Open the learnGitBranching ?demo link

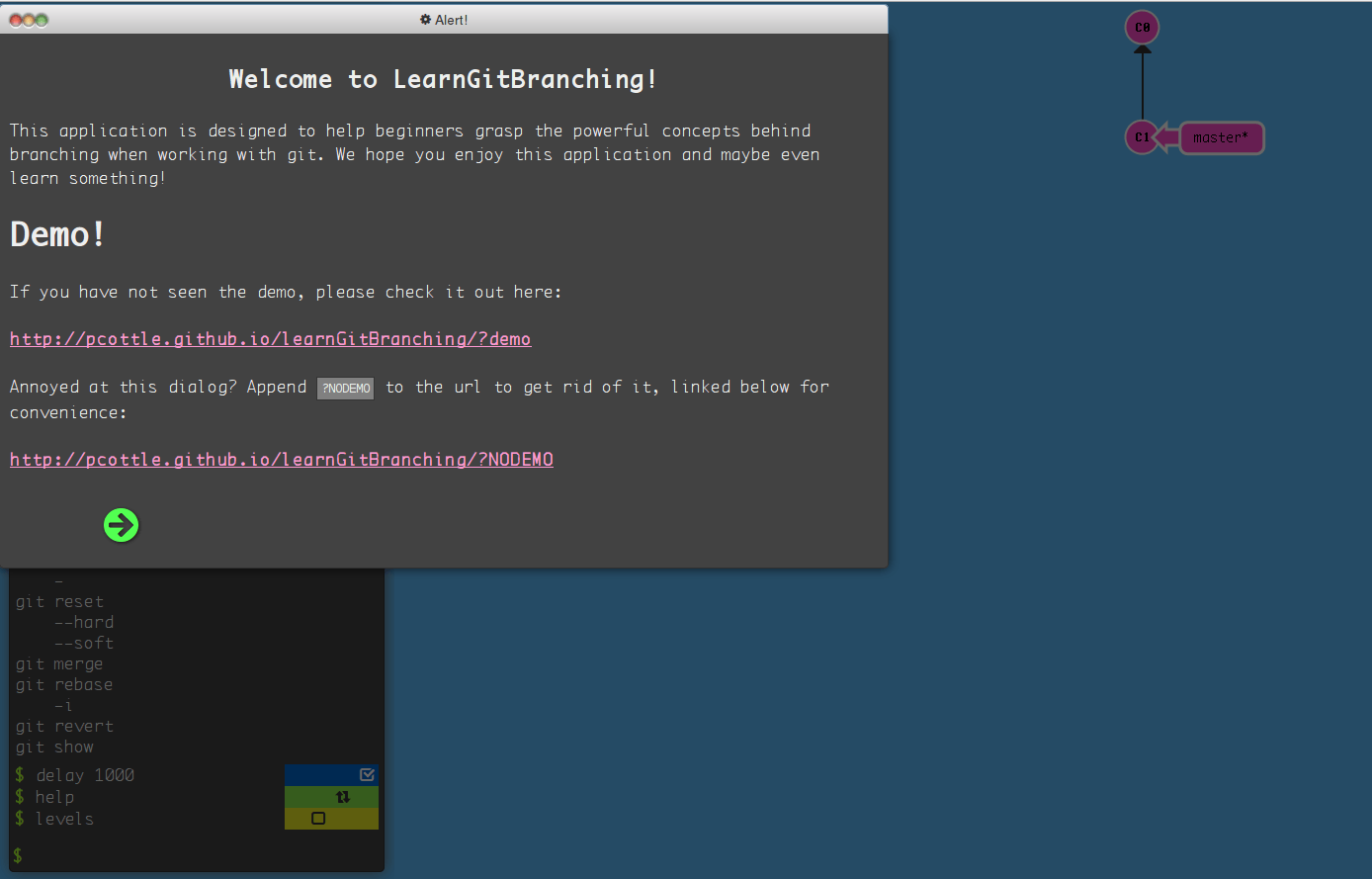(x=270, y=339)
